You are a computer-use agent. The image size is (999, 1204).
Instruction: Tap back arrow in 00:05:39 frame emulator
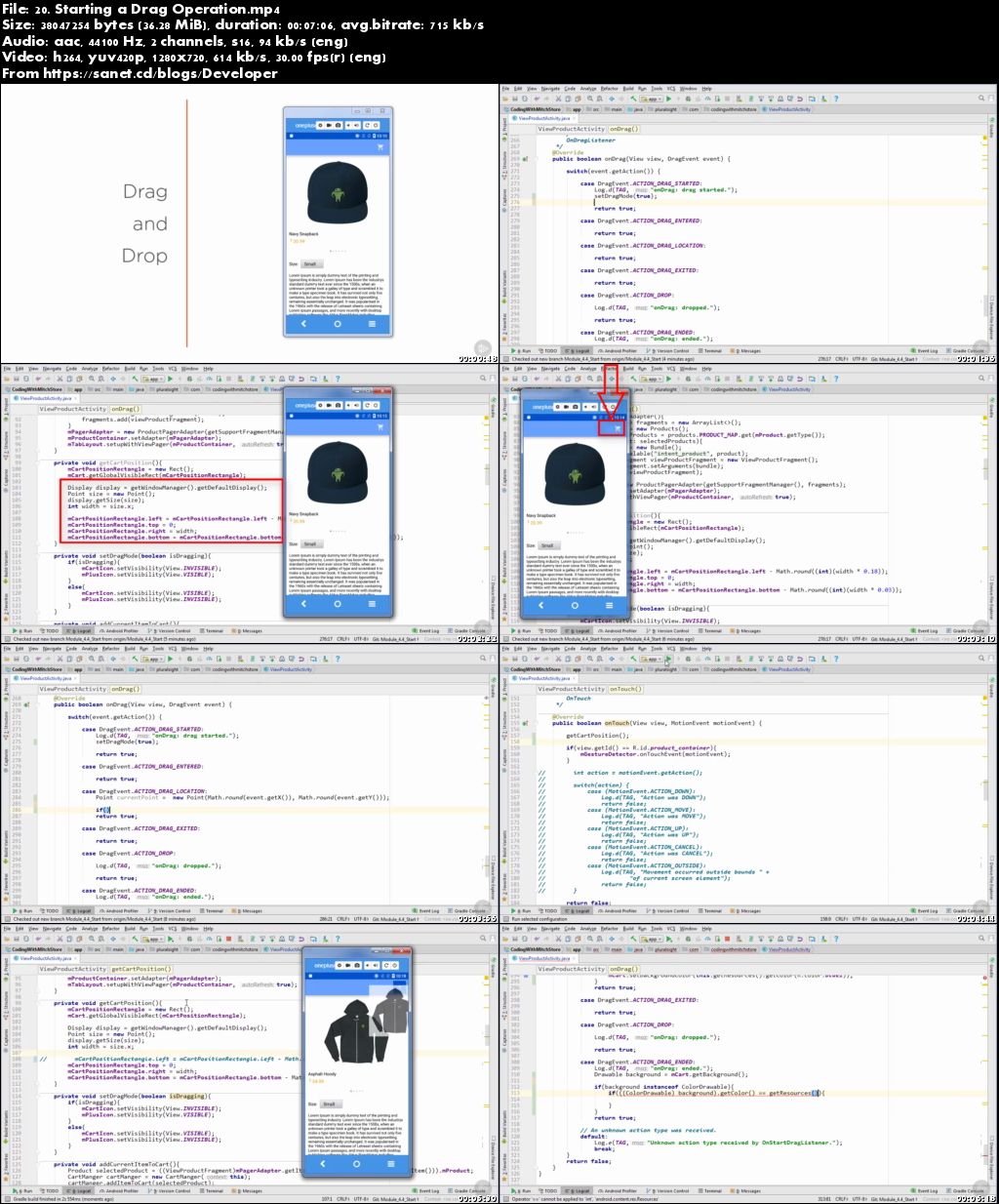(323, 1163)
